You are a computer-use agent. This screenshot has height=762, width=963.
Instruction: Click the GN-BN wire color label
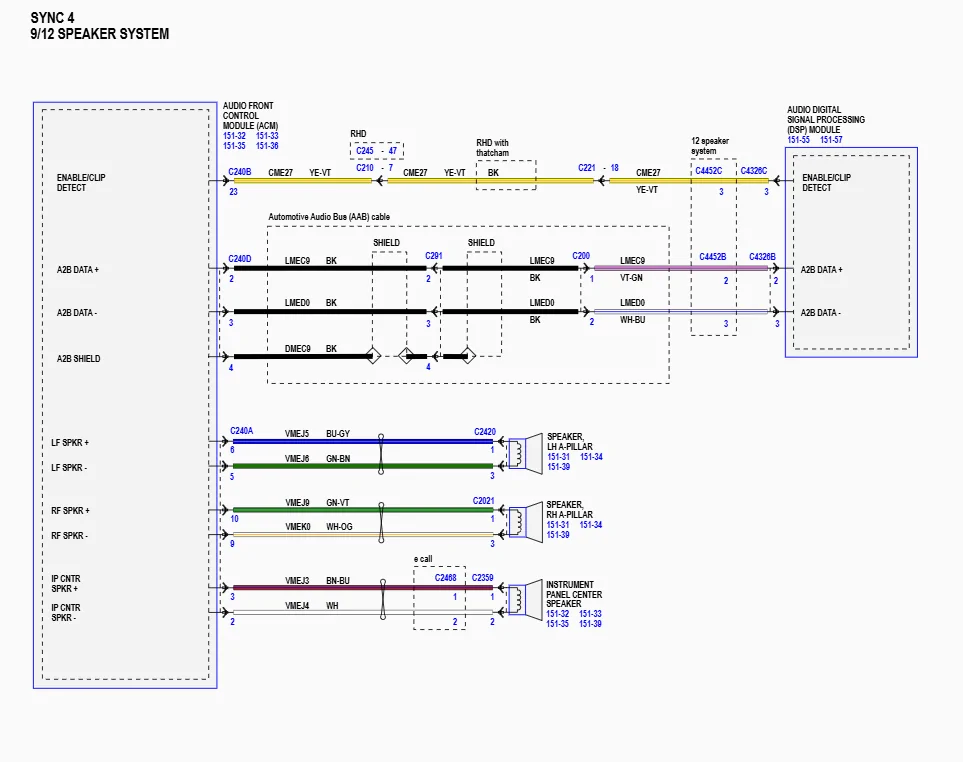point(338,459)
